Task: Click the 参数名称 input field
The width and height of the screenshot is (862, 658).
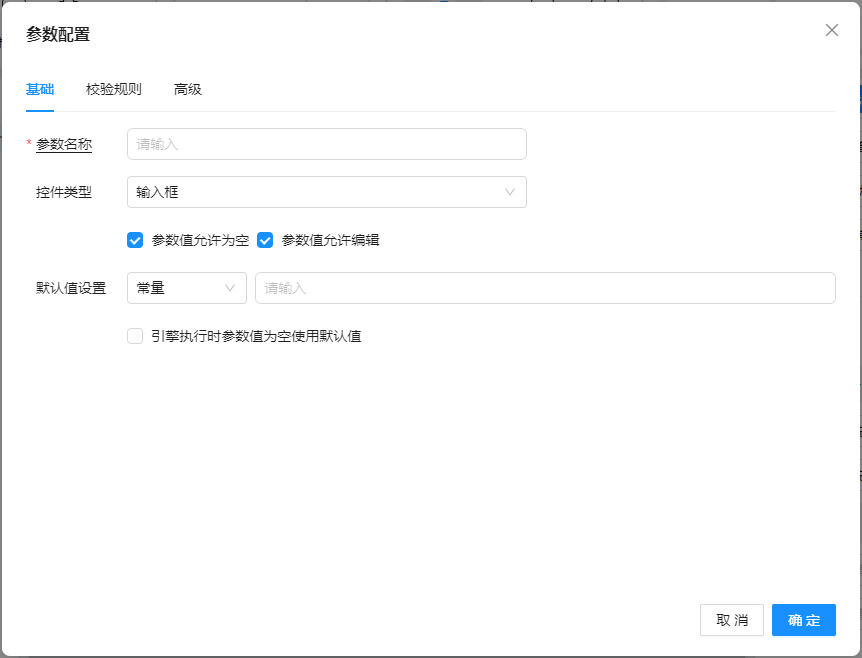Action: click(326, 144)
